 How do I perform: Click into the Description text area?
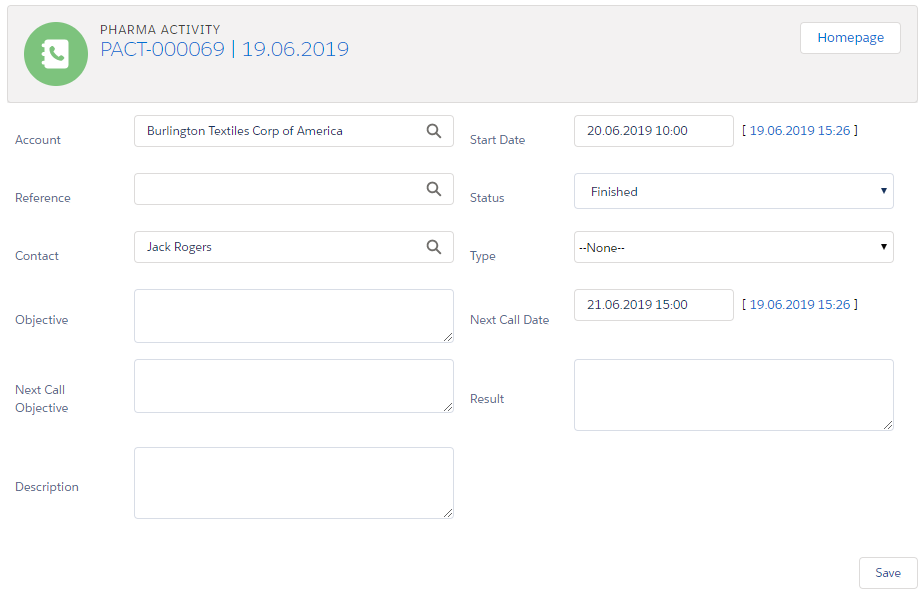(x=293, y=483)
